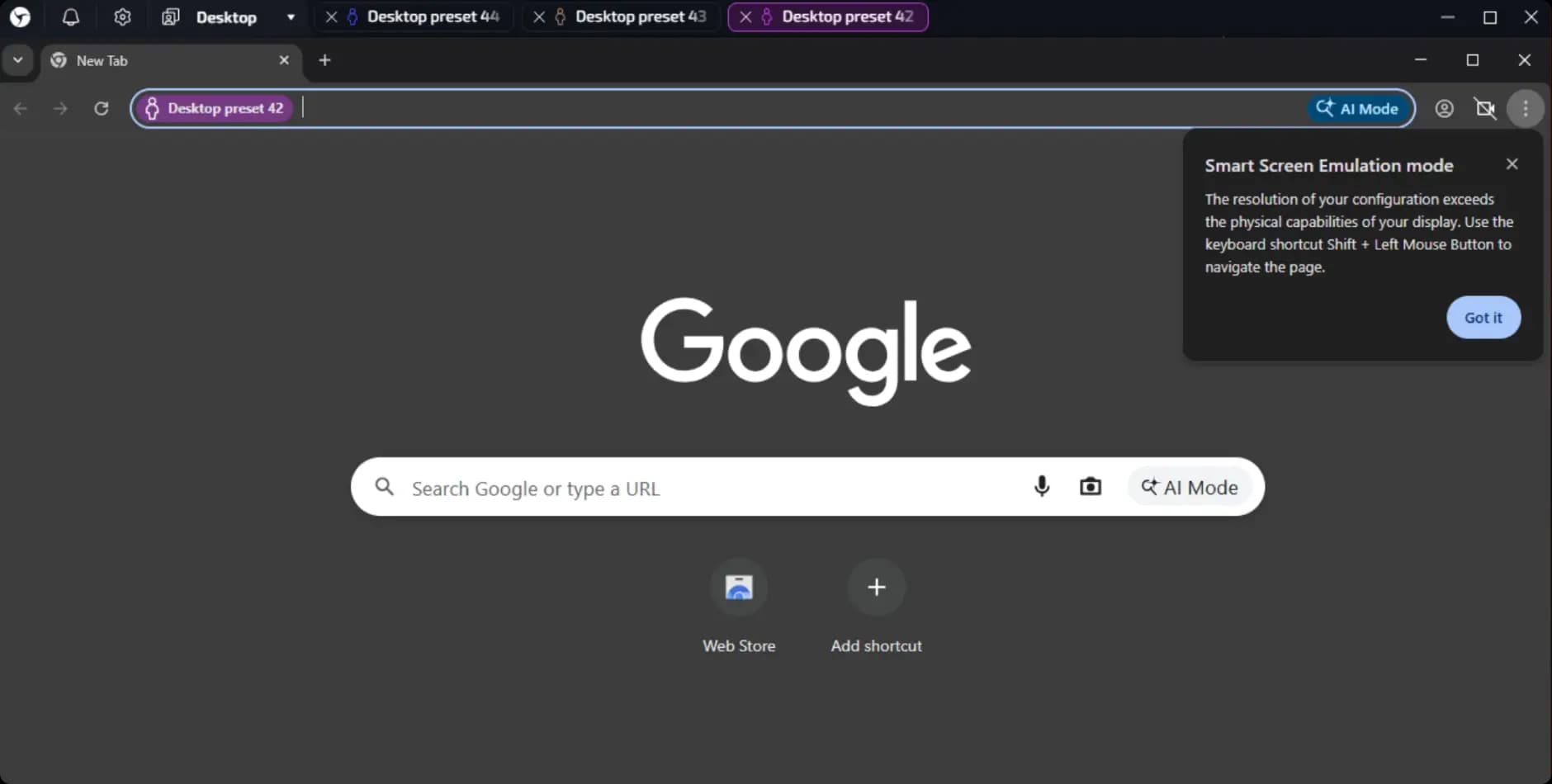Open the Web Store shortcut
1552x784 pixels.
coord(739,588)
